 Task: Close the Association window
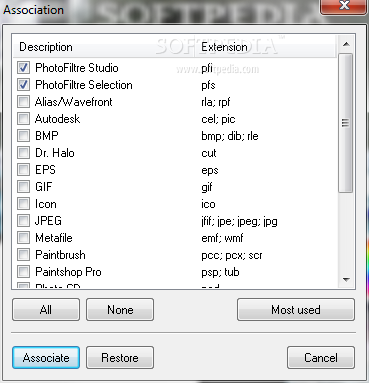pyautogui.click(x=344, y=6)
